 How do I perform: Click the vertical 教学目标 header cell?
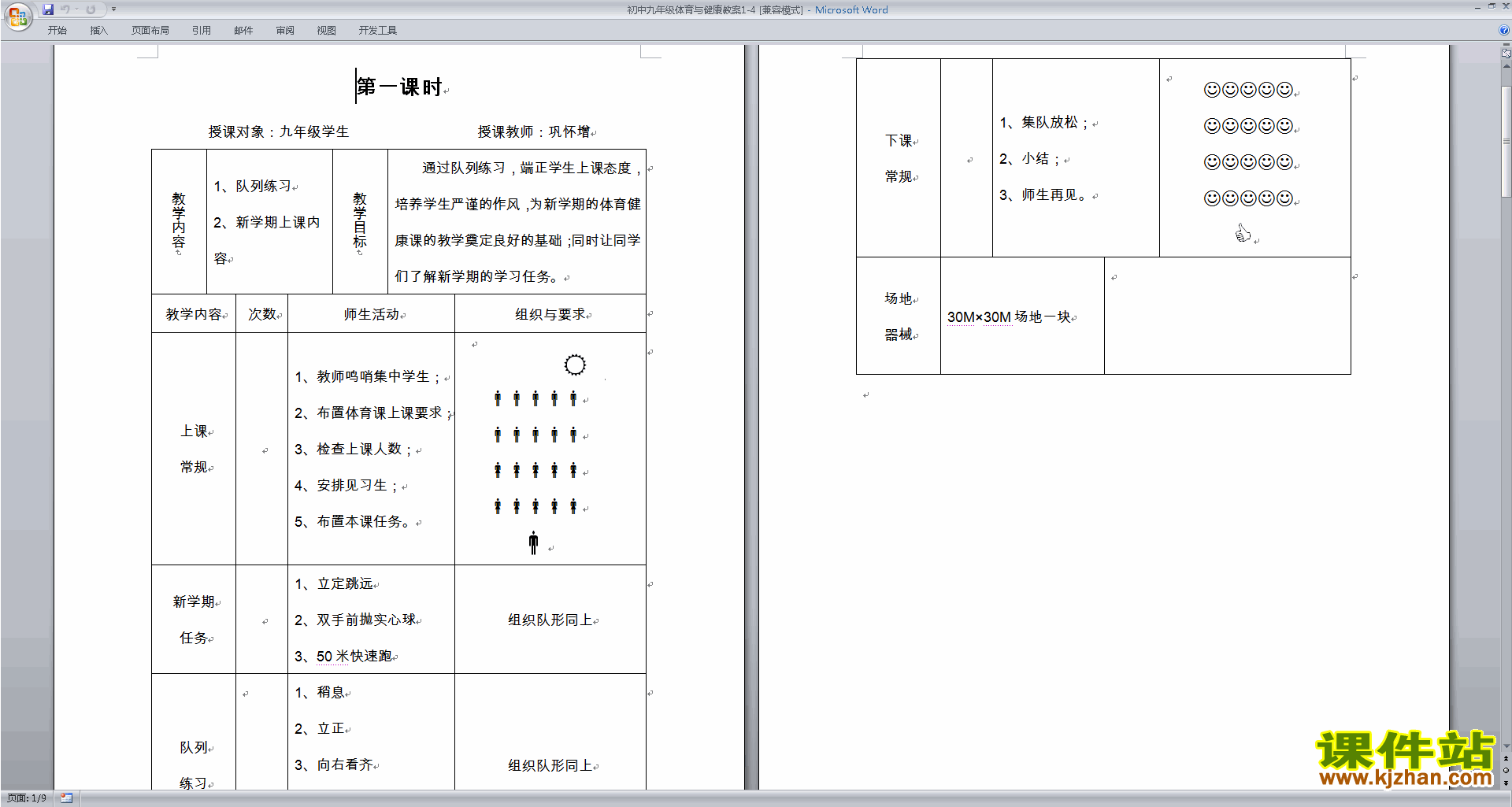(x=360, y=221)
